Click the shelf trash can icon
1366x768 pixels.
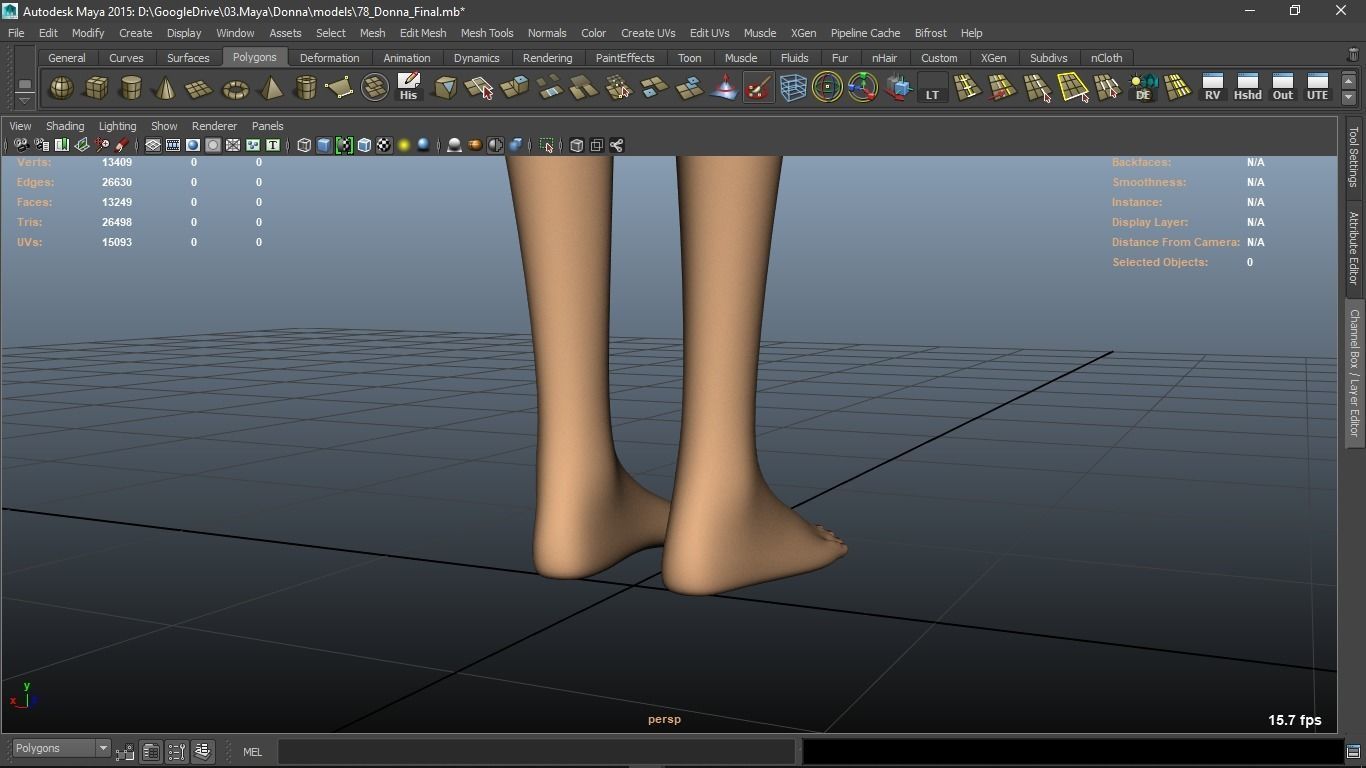click(1353, 56)
